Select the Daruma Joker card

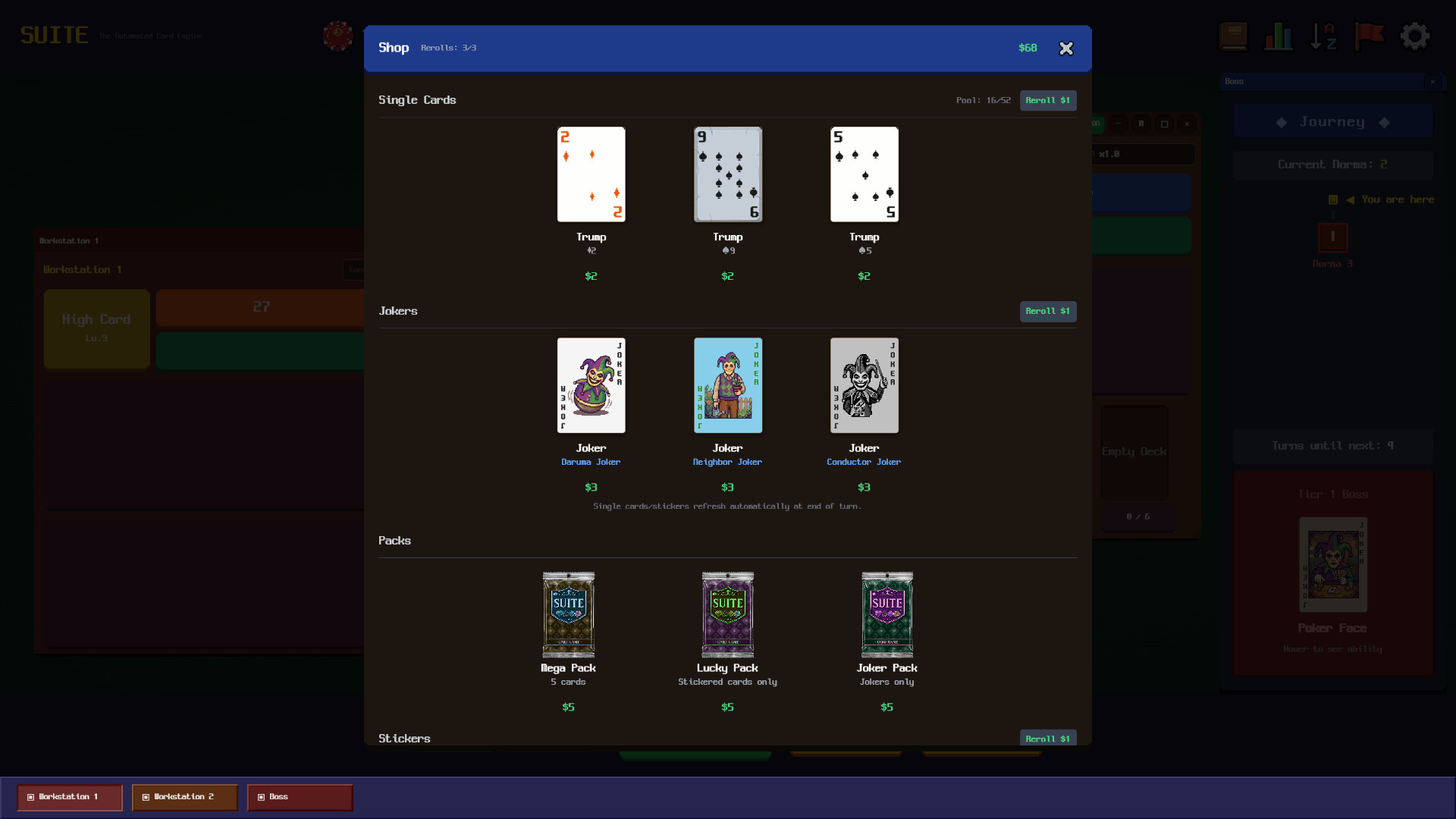tap(591, 385)
